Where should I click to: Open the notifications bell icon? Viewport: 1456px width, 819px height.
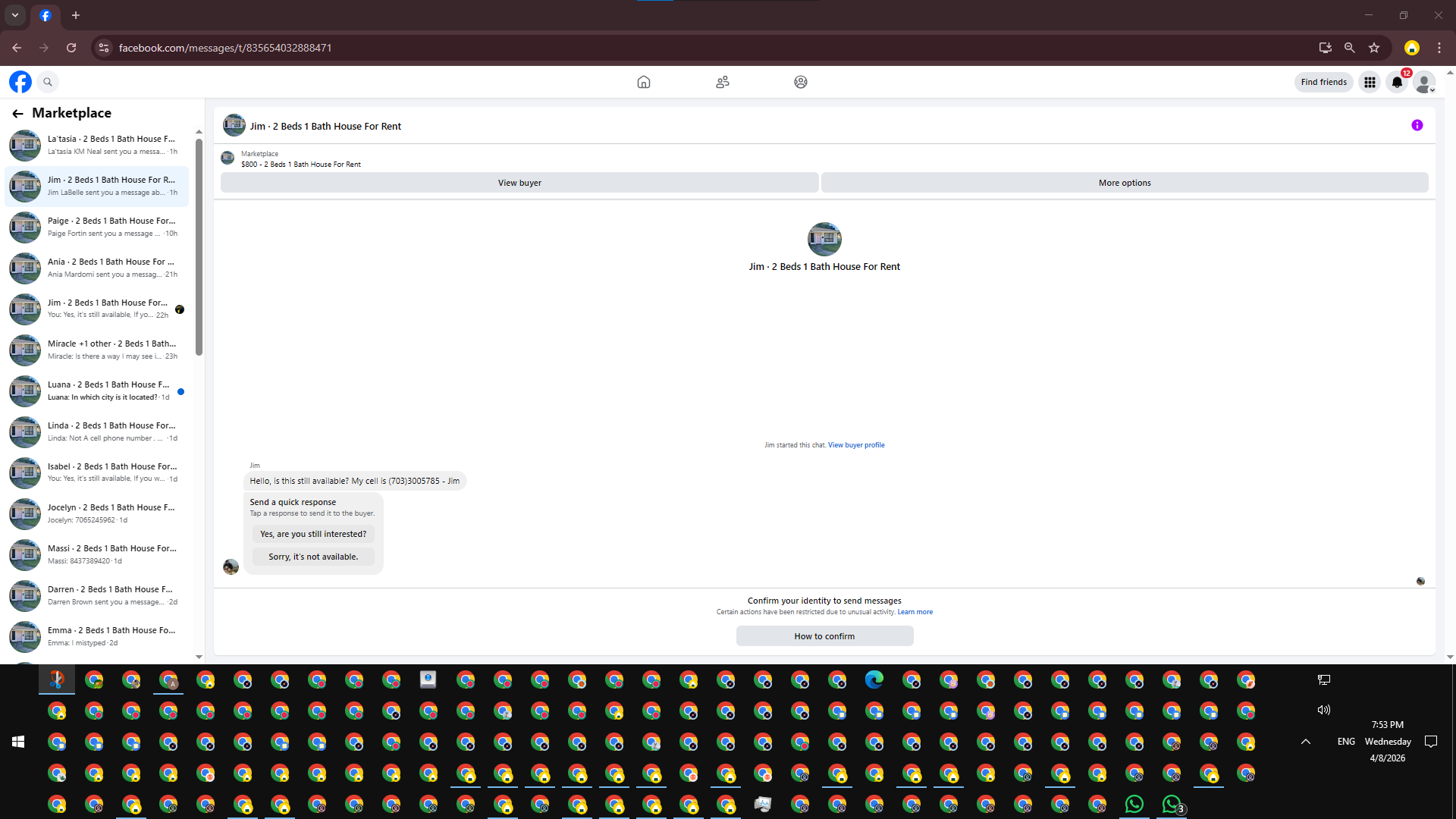tap(1397, 82)
